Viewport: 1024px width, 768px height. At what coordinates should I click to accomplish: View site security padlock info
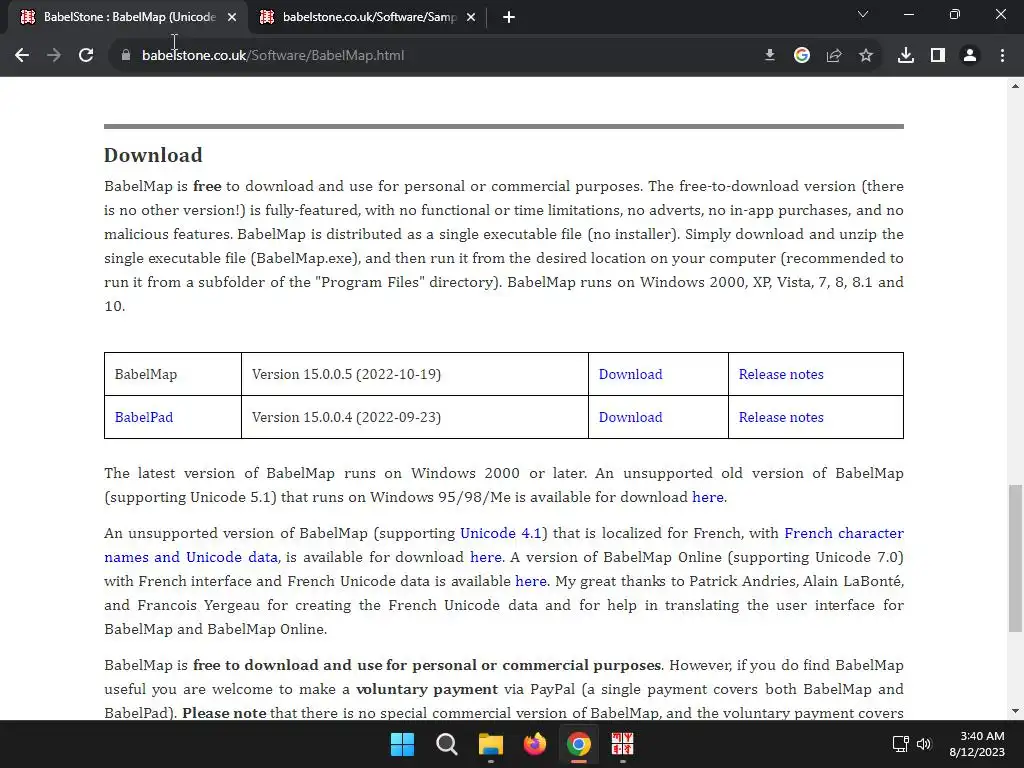point(126,56)
